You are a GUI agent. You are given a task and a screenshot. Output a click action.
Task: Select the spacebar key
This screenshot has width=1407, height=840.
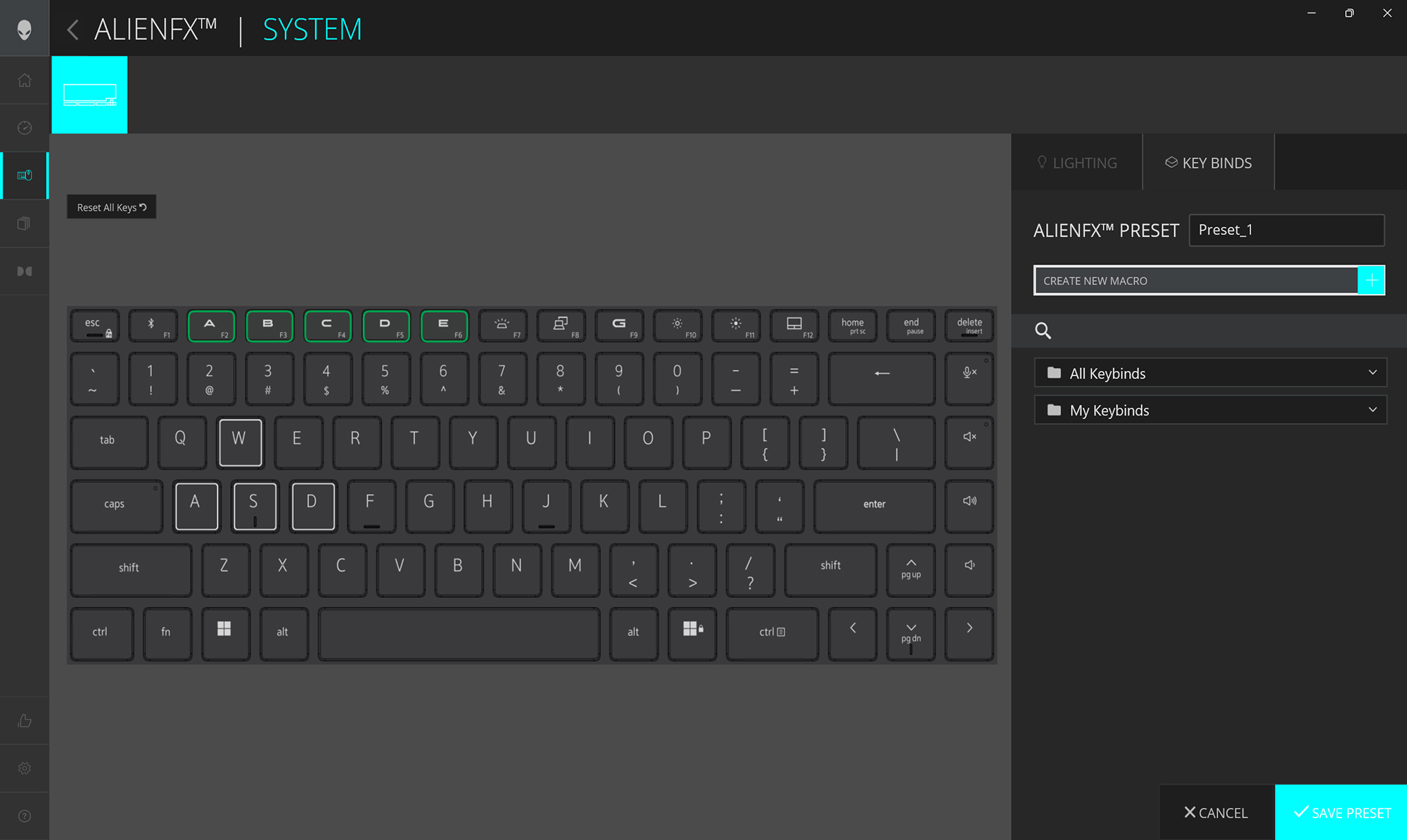[459, 635]
